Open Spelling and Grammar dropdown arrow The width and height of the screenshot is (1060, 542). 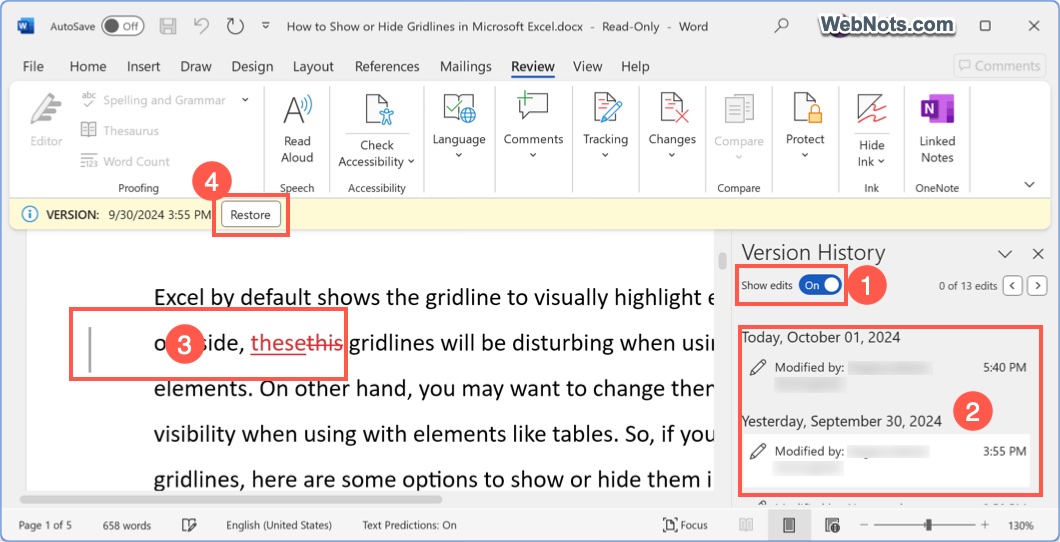[x=245, y=100]
